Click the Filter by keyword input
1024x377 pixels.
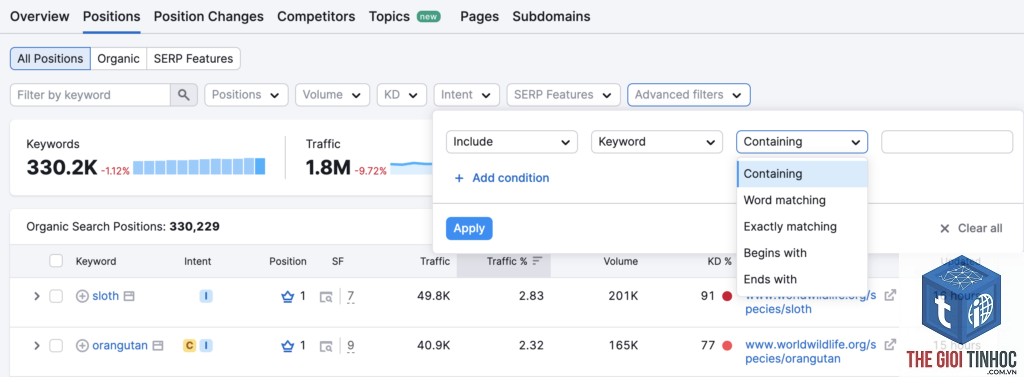pos(90,95)
